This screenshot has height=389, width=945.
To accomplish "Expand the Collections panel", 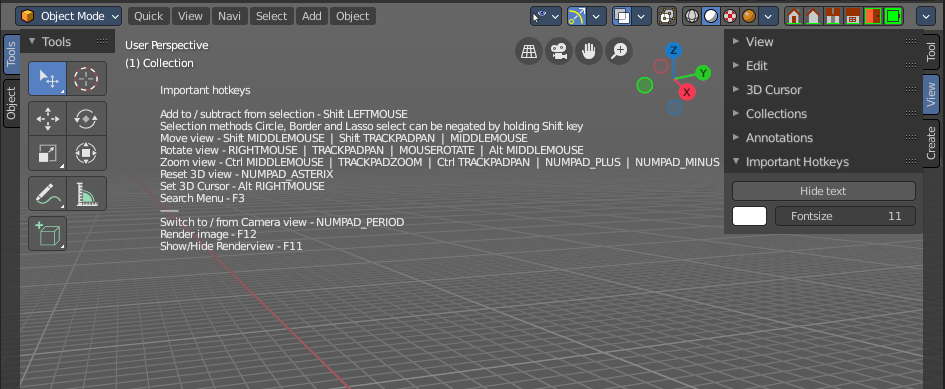I will 823,114.
